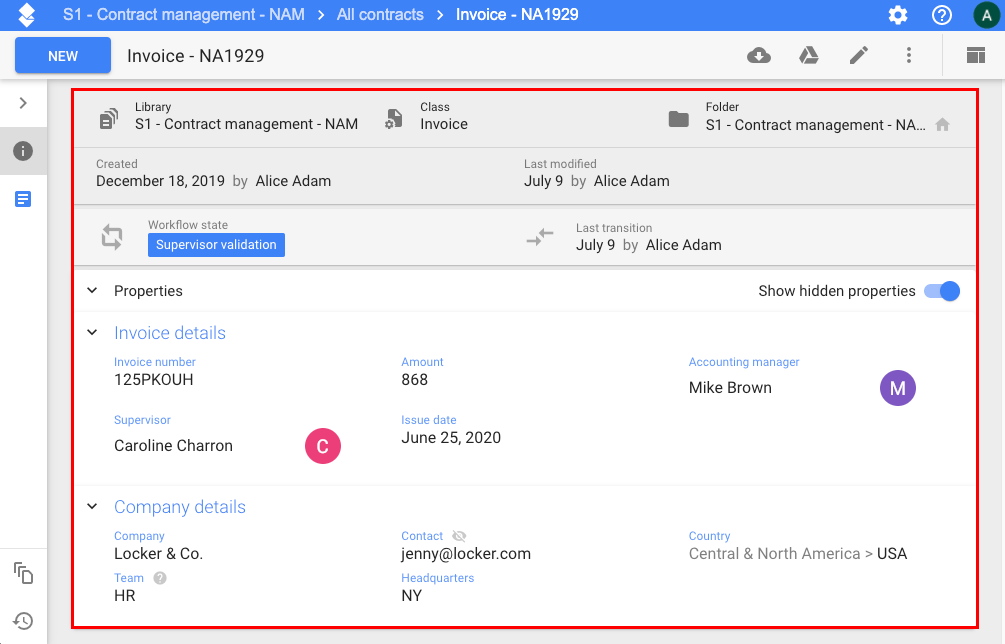
Task: Click the Google Drive icon in toolbar
Action: coord(808,56)
